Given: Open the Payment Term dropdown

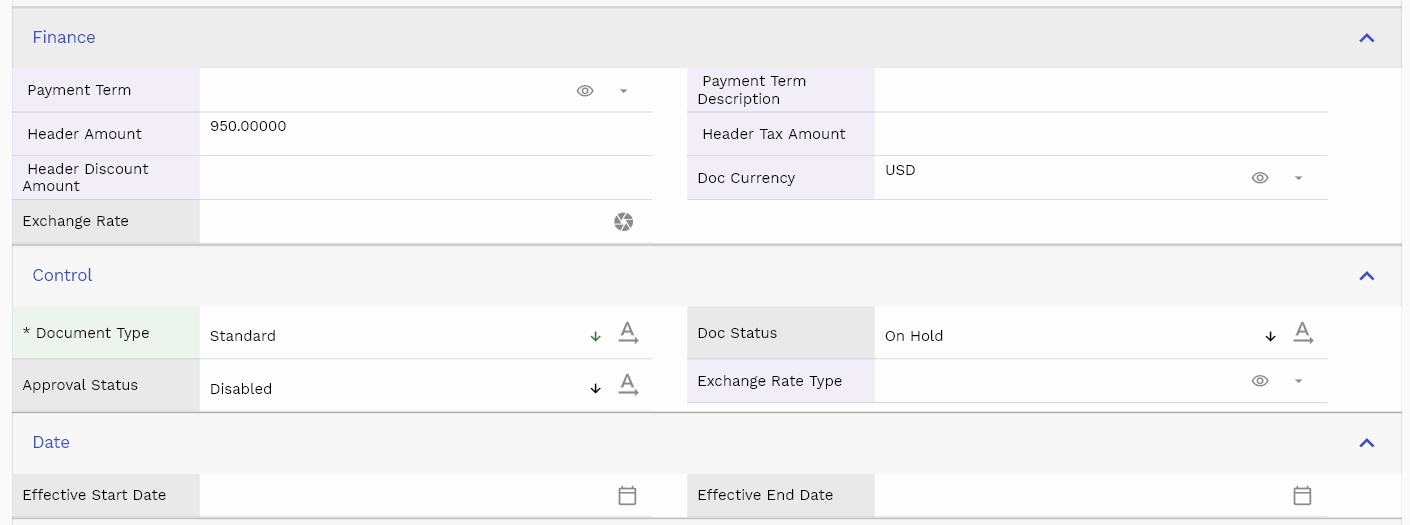Looking at the screenshot, I should [x=623, y=91].
